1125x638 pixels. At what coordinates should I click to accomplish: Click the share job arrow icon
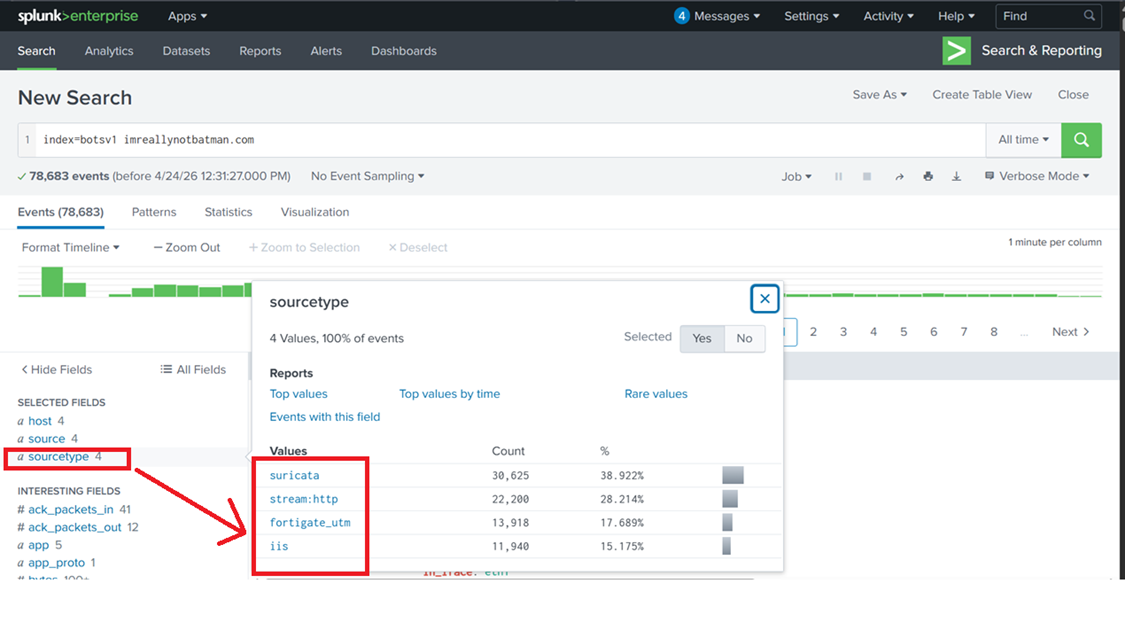pos(899,177)
